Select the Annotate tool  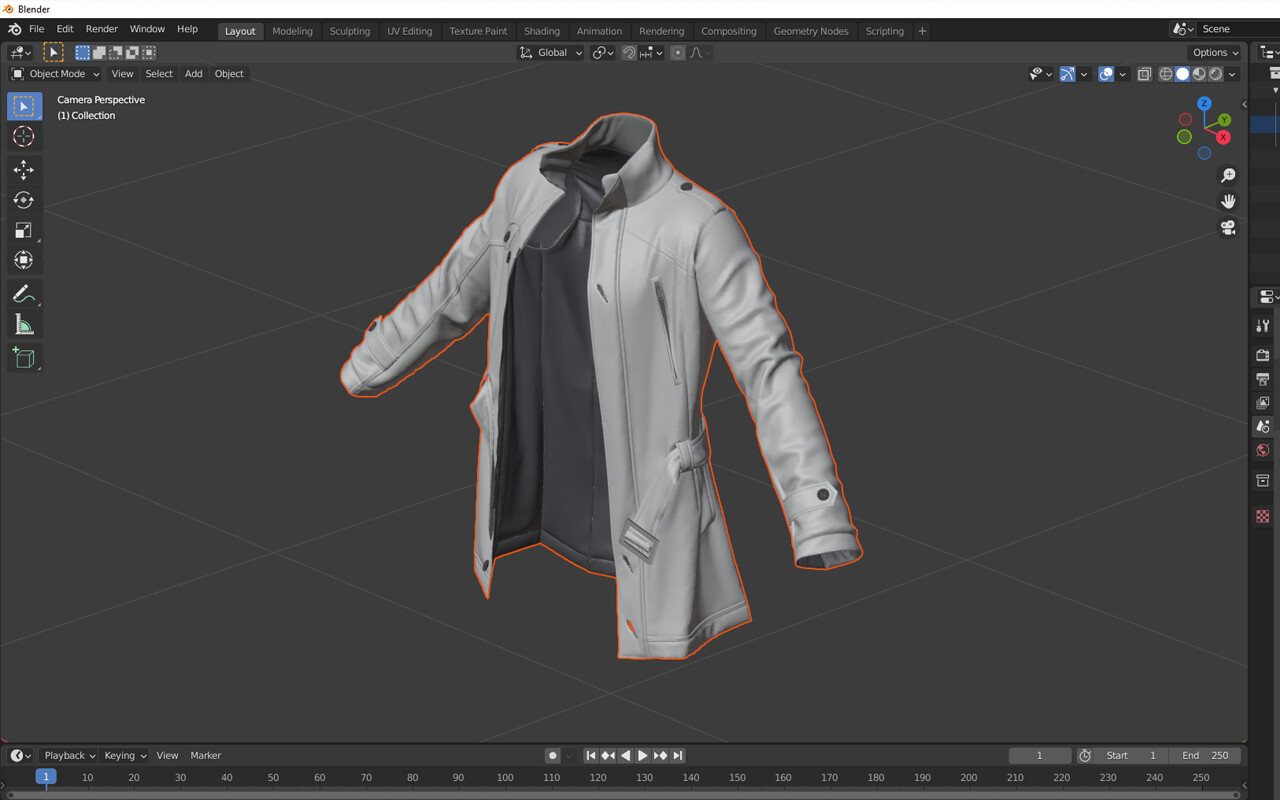(x=24, y=293)
